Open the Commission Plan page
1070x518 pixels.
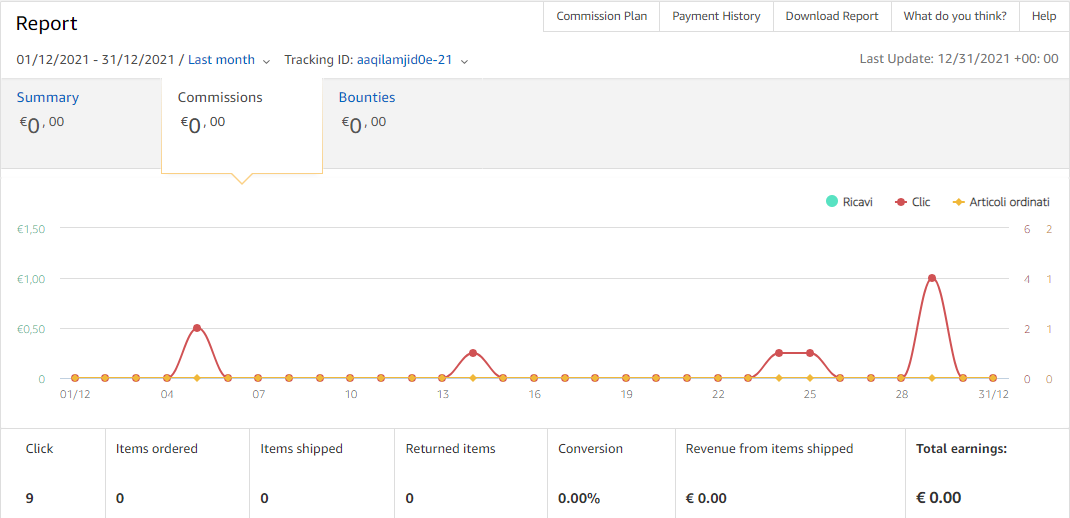pos(601,16)
